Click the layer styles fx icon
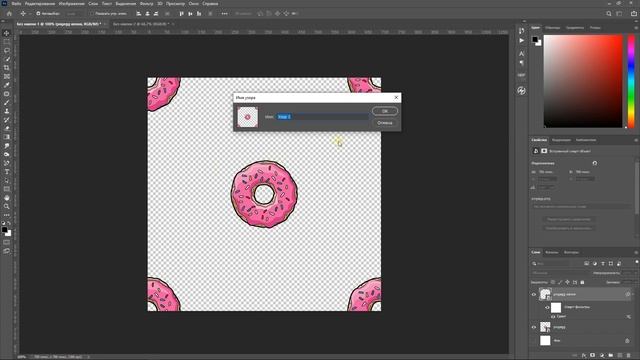The width and height of the screenshot is (640, 360). (584, 356)
